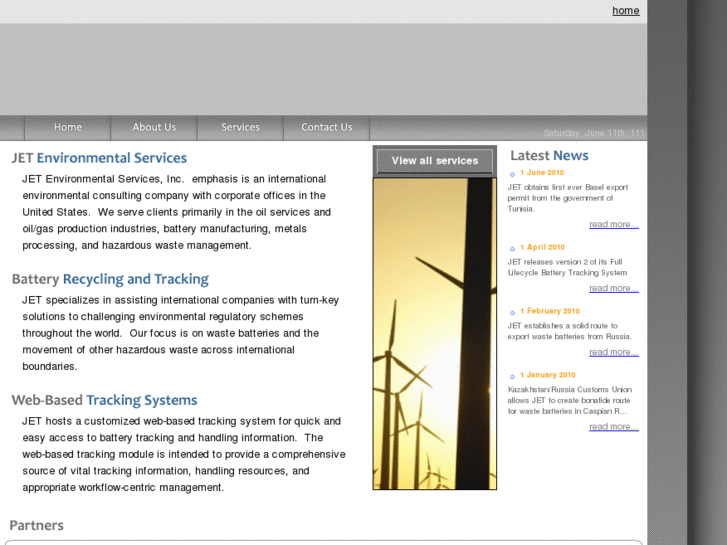The image size is (727, 545).
Task: Open read more for Basel export permit news
Action: pos(613,225)
